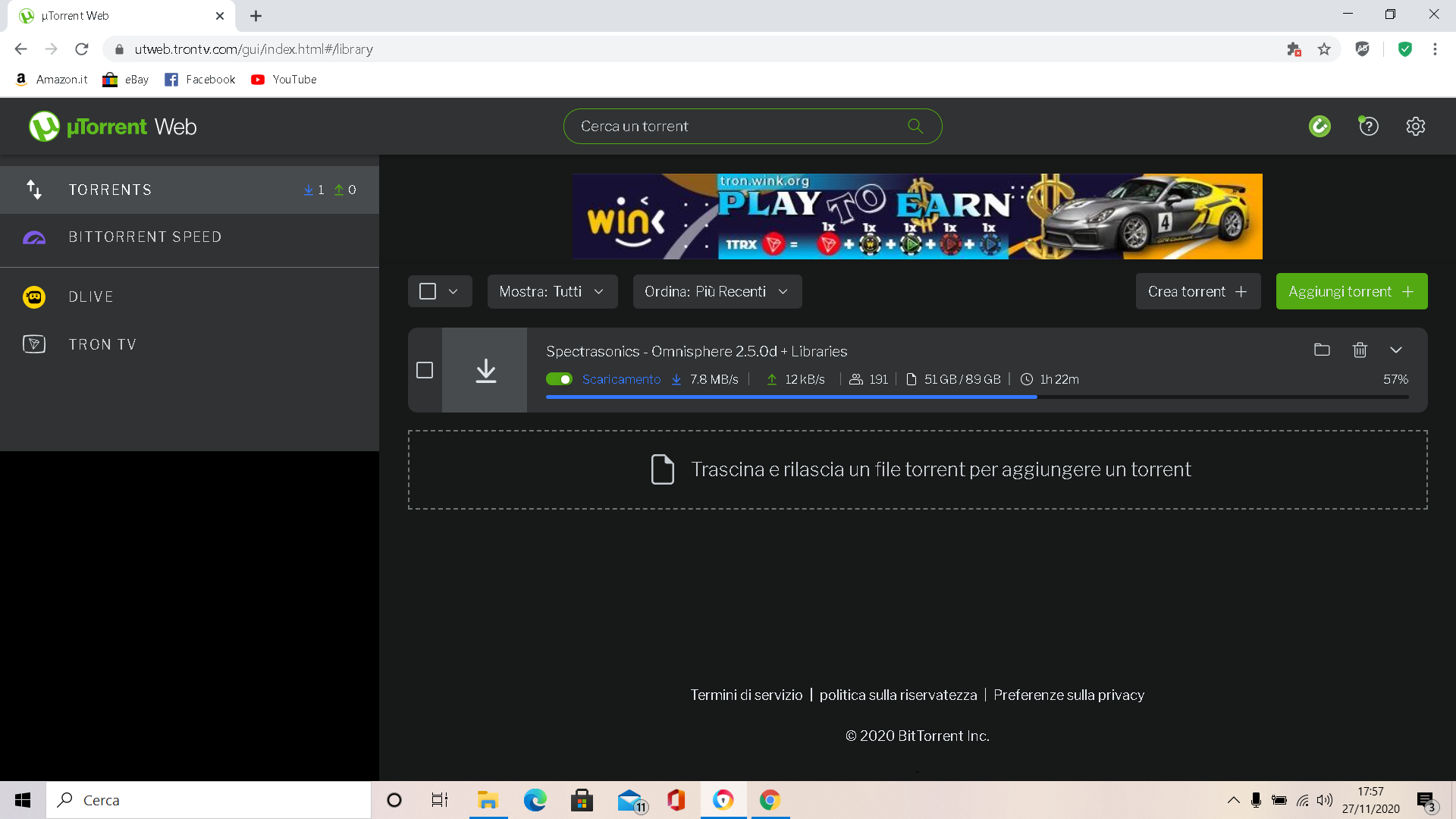
Task: Go back to previous page
Action: 21,49
